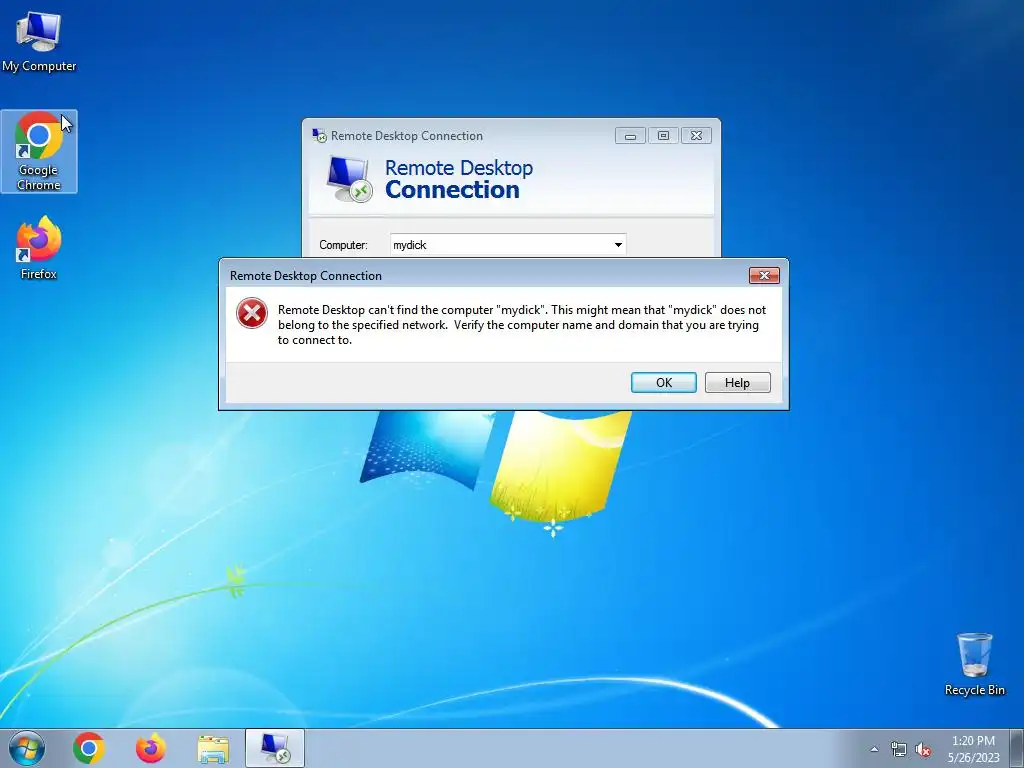The image size is (1024, 768).
Task: Launch Chrome from the taskbar
Action: 89,748
